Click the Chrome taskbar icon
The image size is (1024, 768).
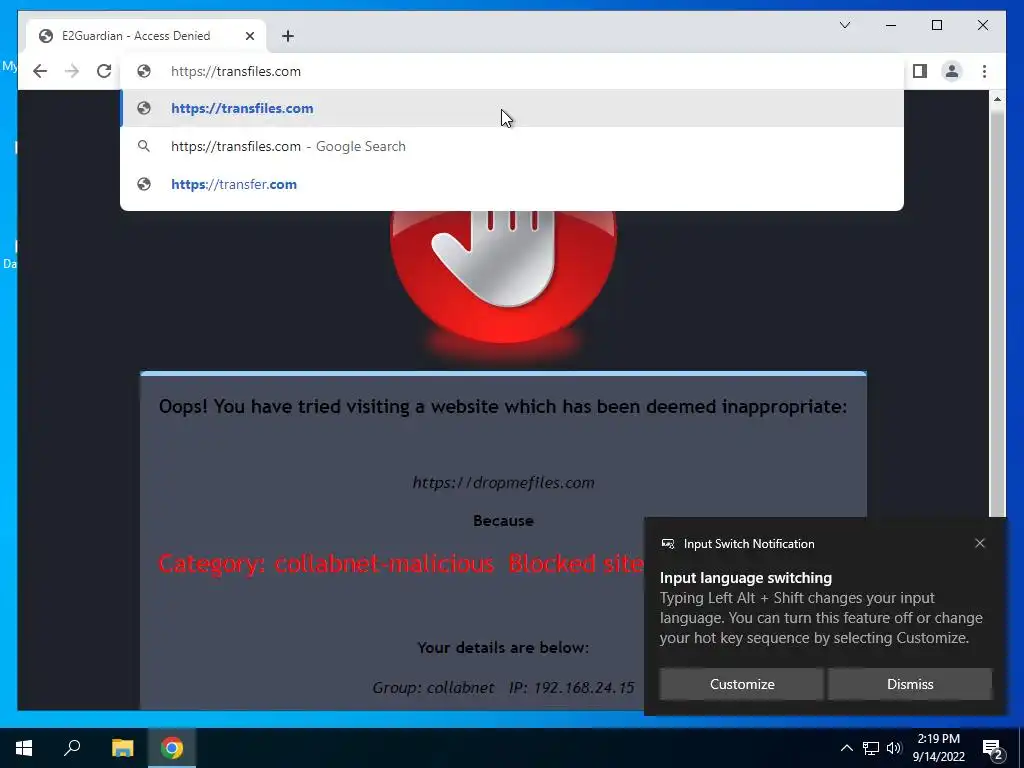(172, 748)
